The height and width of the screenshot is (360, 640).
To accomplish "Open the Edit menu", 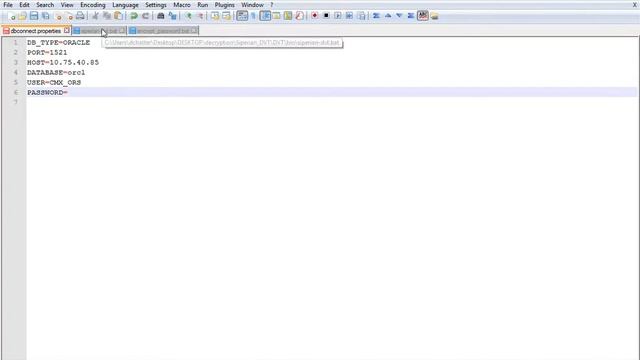I will pyautogui.click(x=24, y=5).
